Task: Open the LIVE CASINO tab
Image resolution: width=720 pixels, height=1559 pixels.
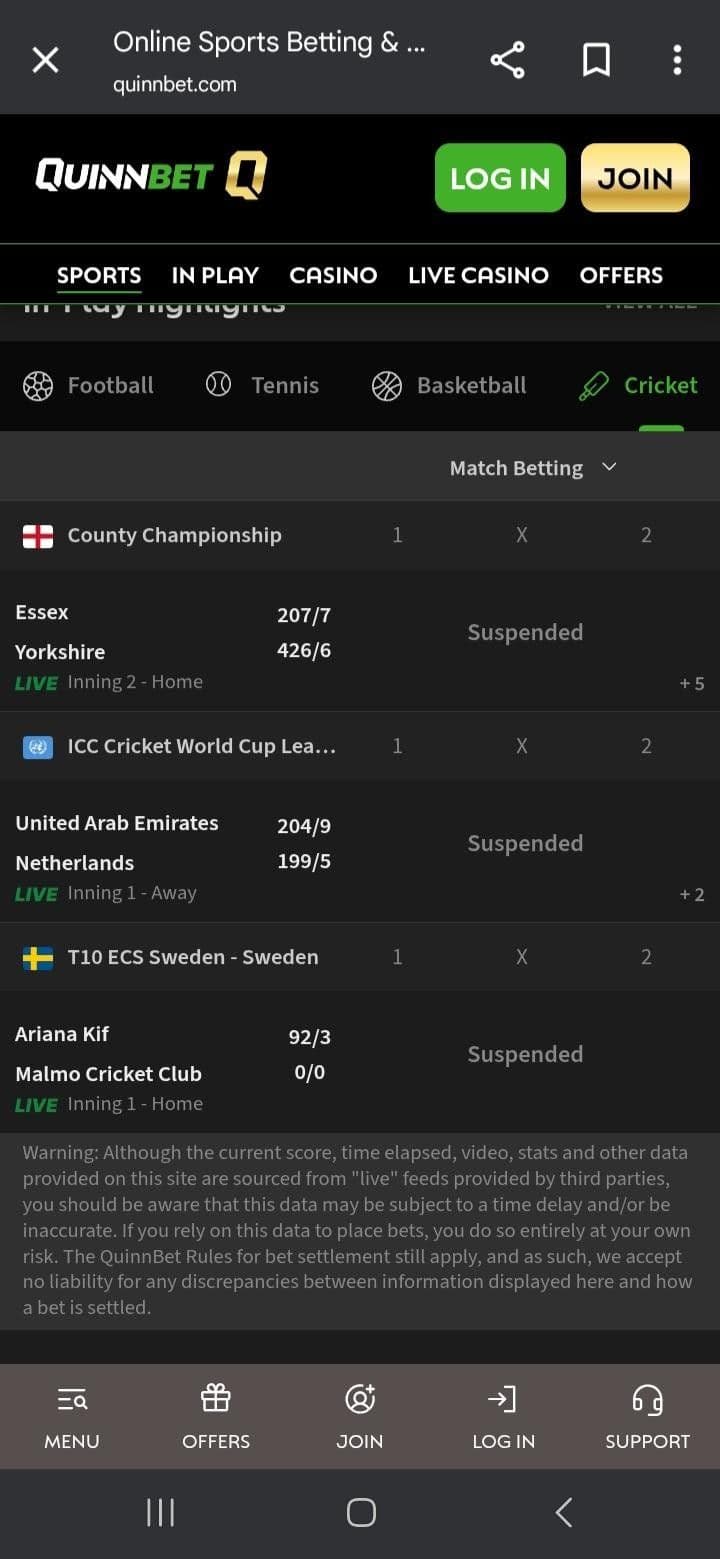Action: (478, 275)
